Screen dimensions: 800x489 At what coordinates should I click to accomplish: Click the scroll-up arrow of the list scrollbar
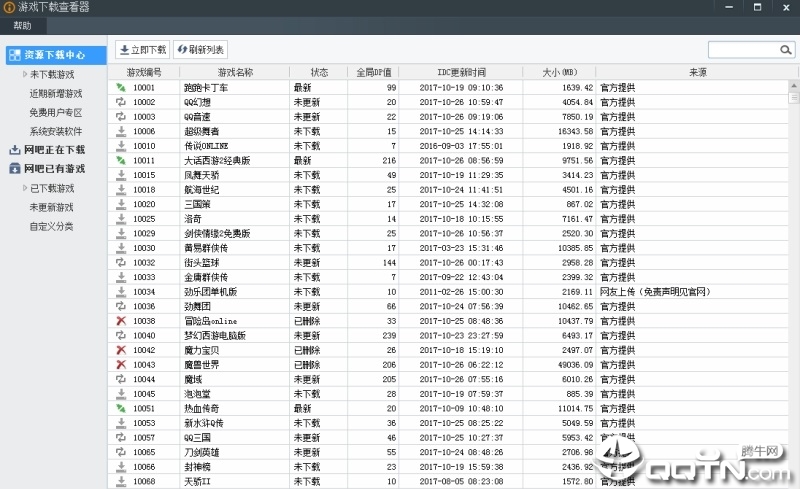[794, 85]
